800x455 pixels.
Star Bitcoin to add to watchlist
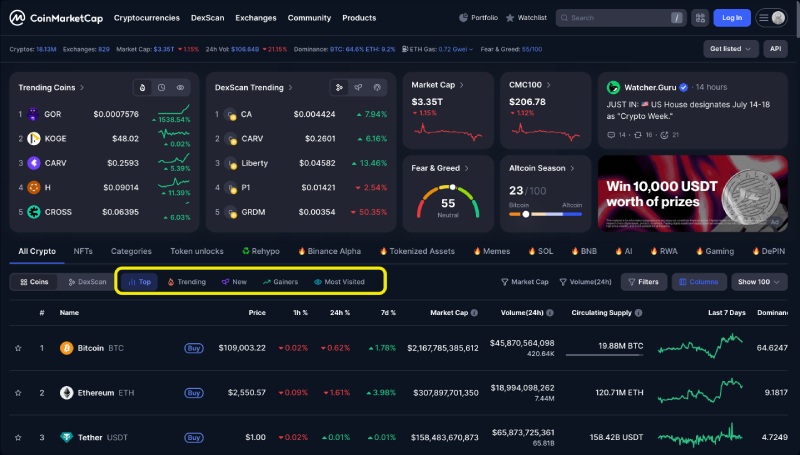[x=18, y=348]
